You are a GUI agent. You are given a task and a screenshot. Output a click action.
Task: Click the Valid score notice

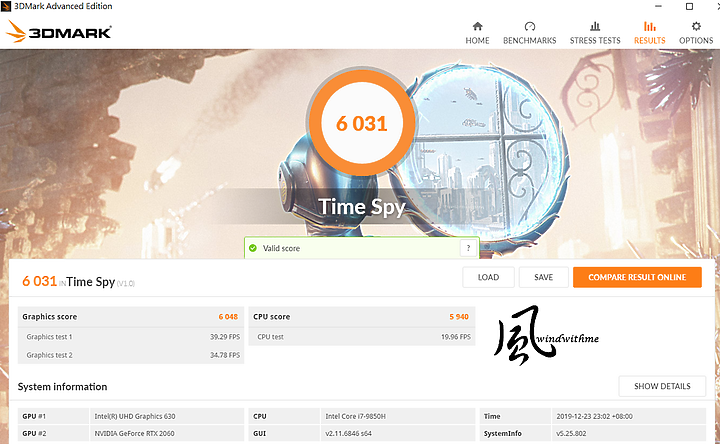(362, 248)
